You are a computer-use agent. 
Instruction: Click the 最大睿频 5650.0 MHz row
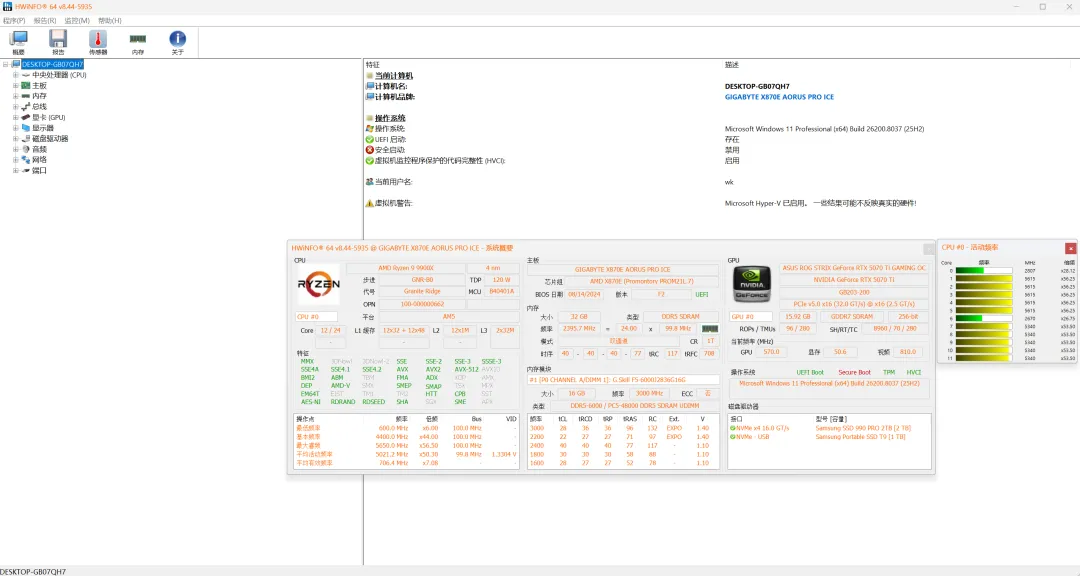[406, 446]
